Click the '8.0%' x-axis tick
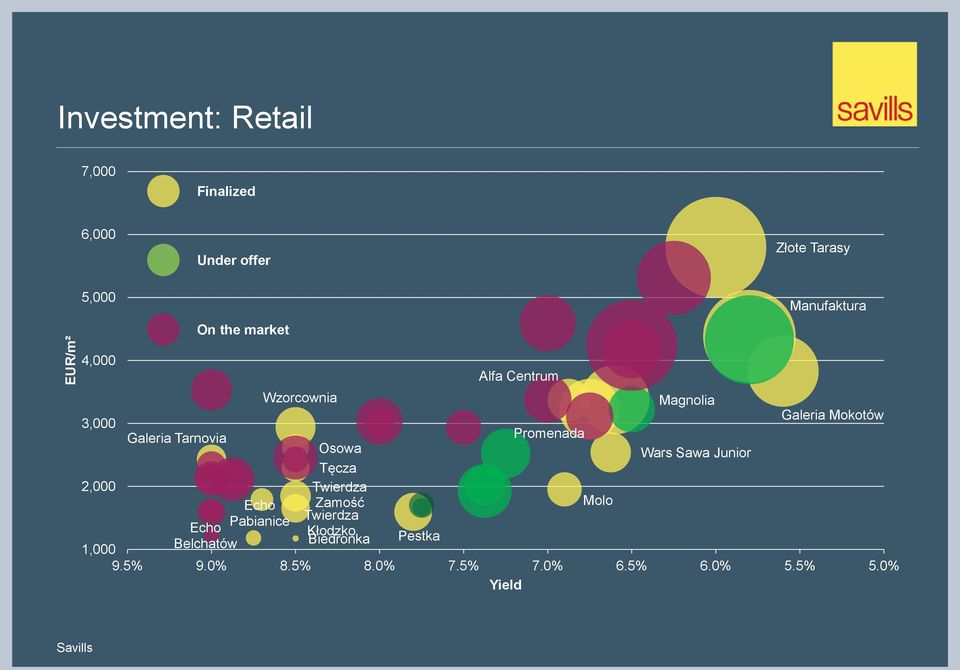This screenshot has width=960, height=670. pyautogui.click(x=380, y=566)
